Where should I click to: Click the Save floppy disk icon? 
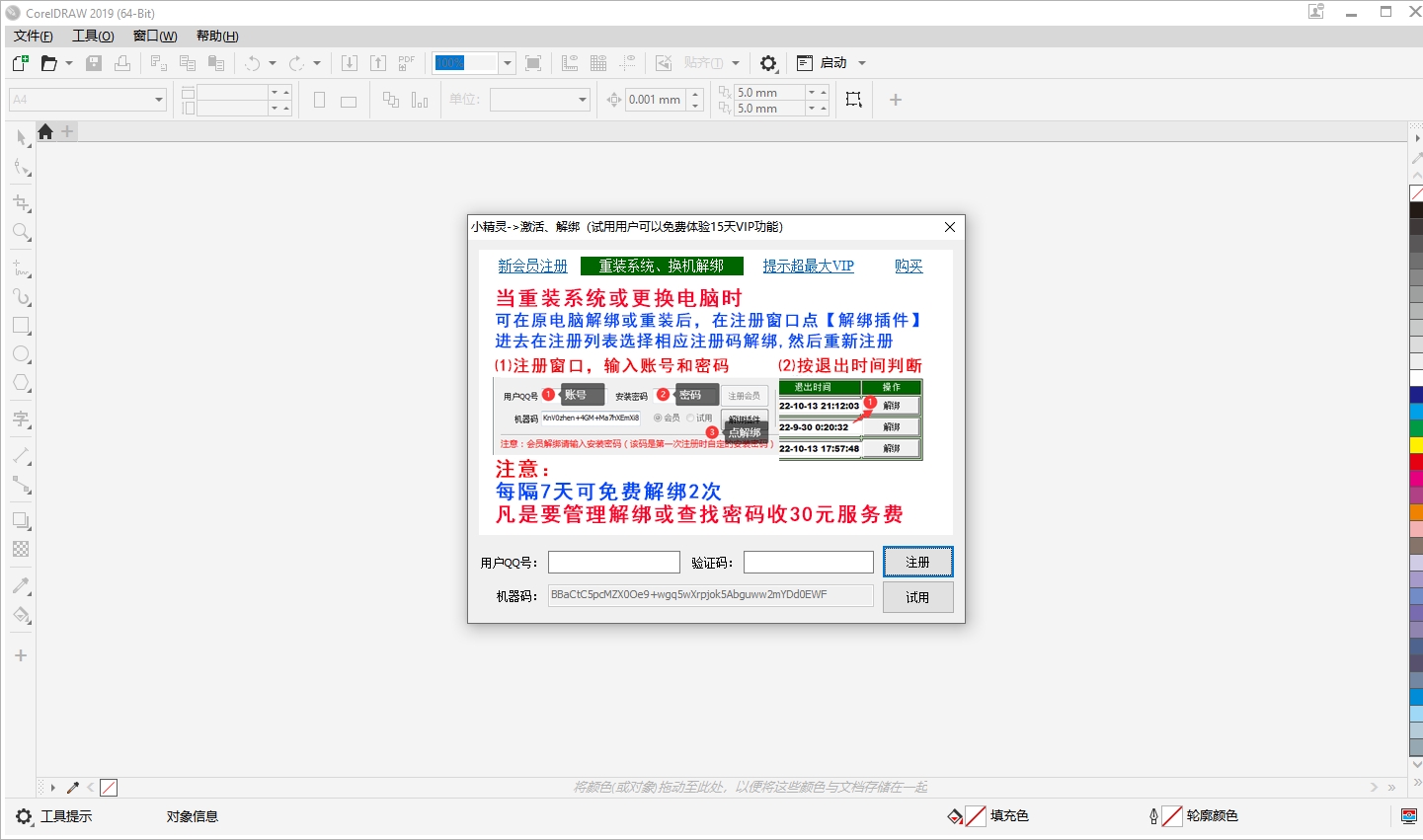click(x=94, y=63)
